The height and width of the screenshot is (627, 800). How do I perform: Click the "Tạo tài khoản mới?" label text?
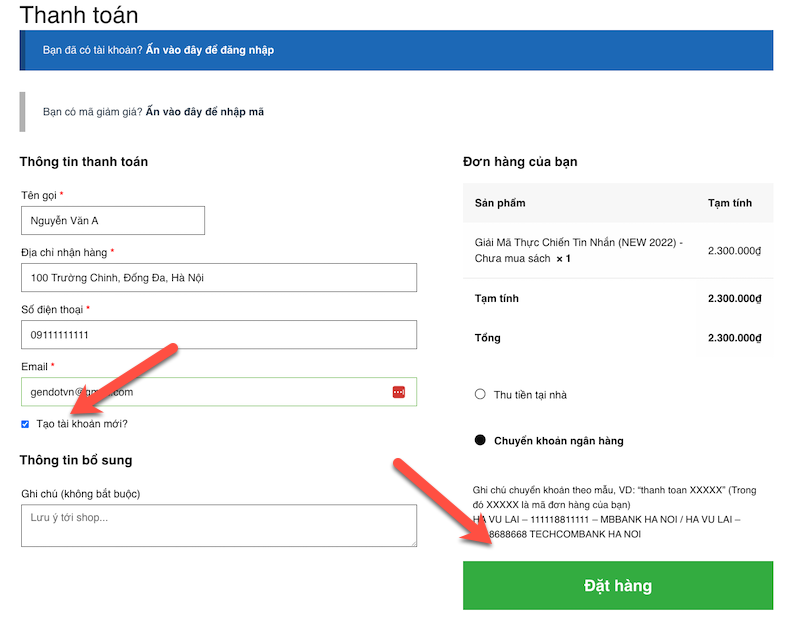click(82, 424)
